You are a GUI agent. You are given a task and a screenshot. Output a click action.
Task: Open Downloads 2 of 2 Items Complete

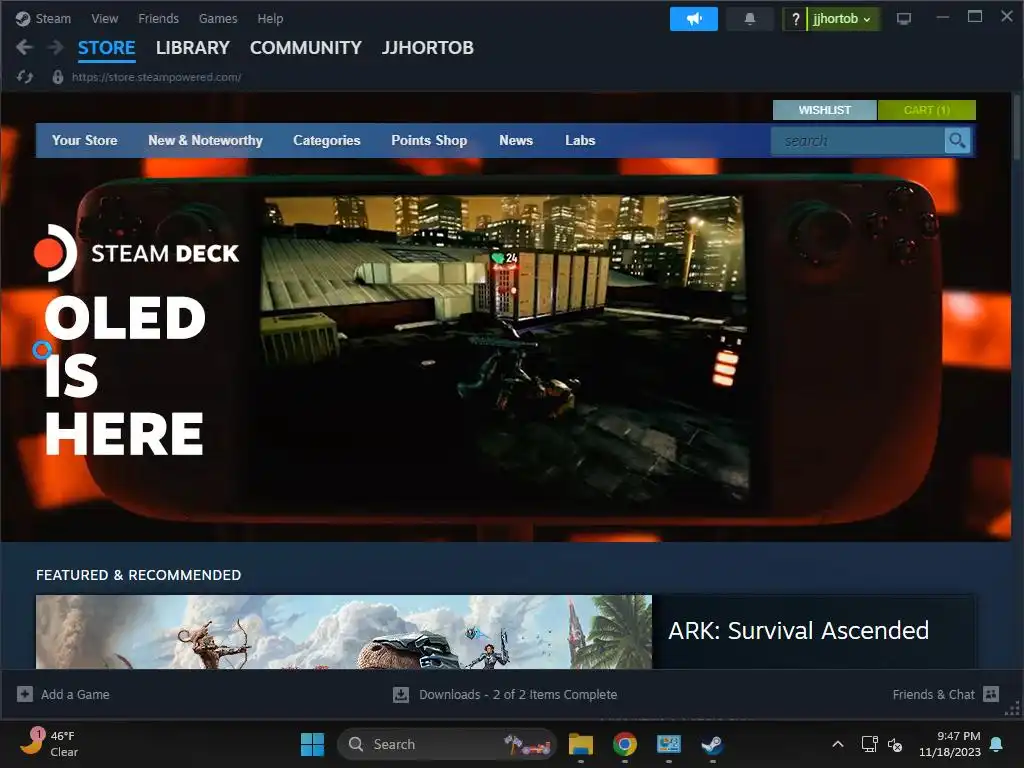pyautogui.click(x=518, y=694)
